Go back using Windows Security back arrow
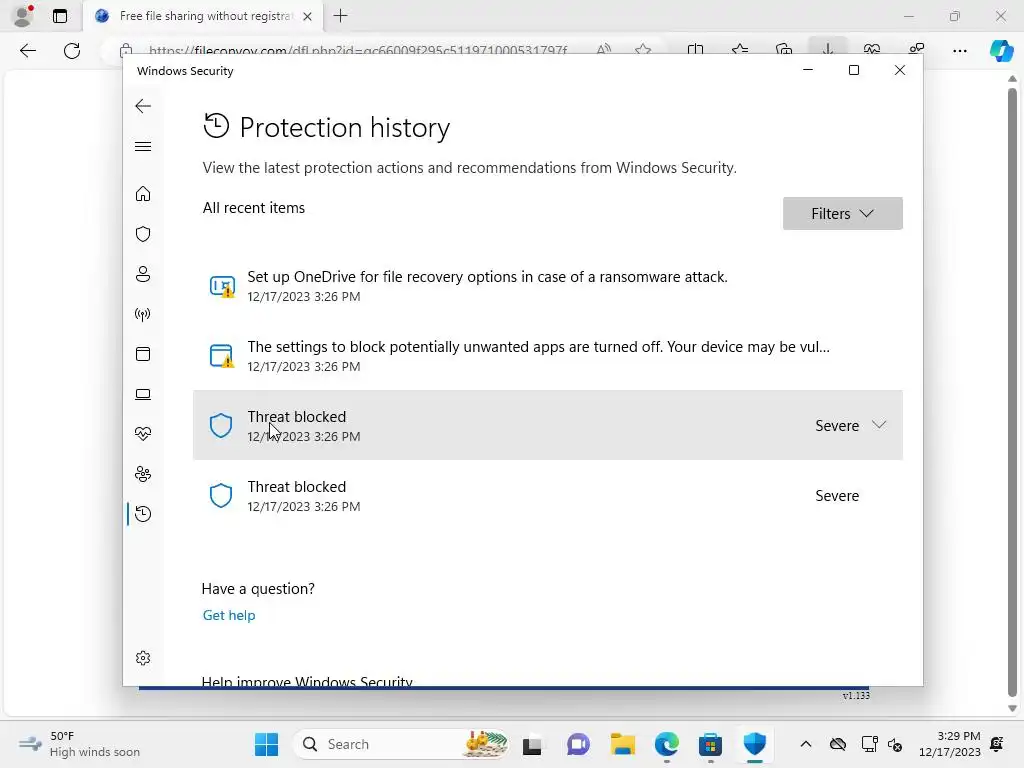The width and height of the screenshot is (1024, 768). (143, 106)
